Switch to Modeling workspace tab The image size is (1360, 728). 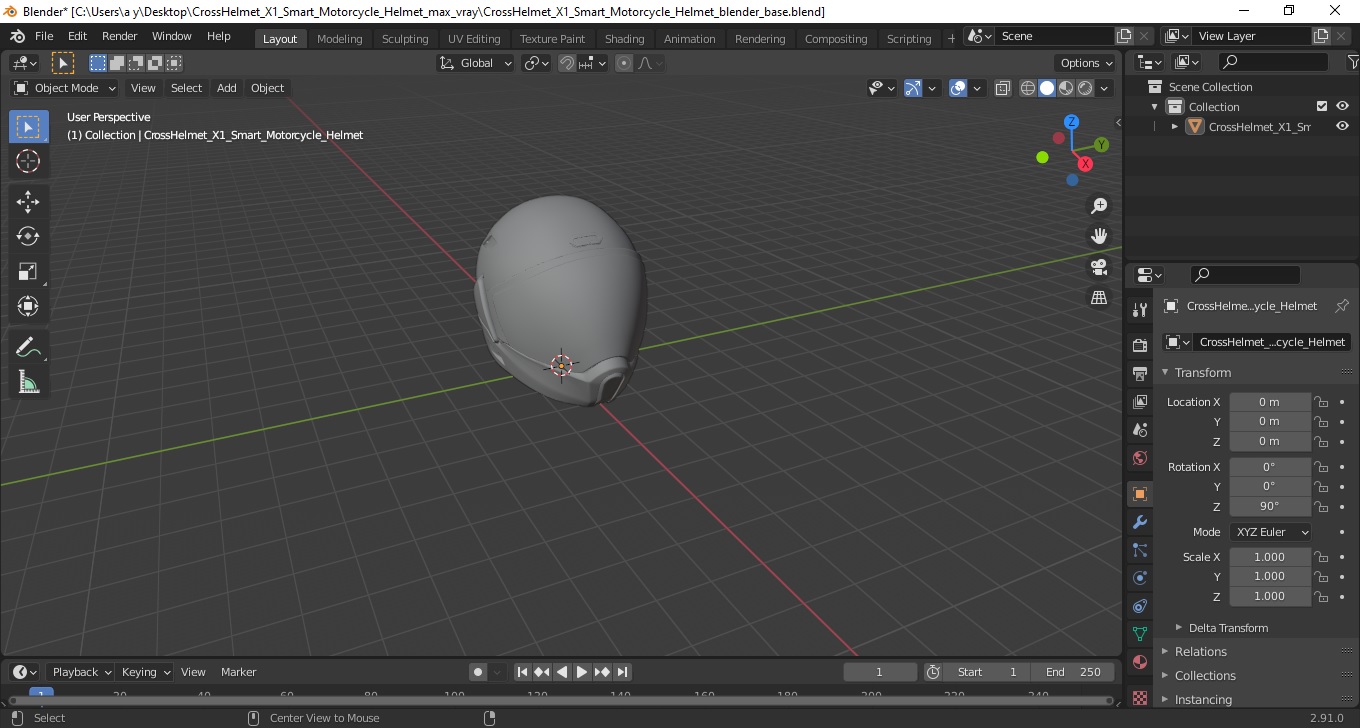coord(340,39)
